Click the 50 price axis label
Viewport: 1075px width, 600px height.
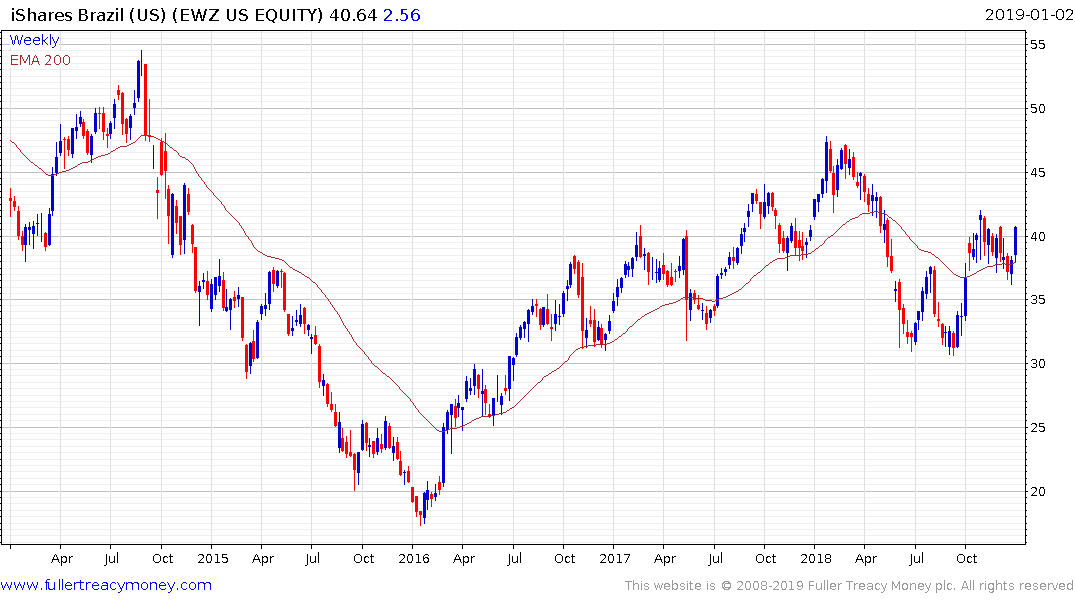click(x=1037, y=109)
